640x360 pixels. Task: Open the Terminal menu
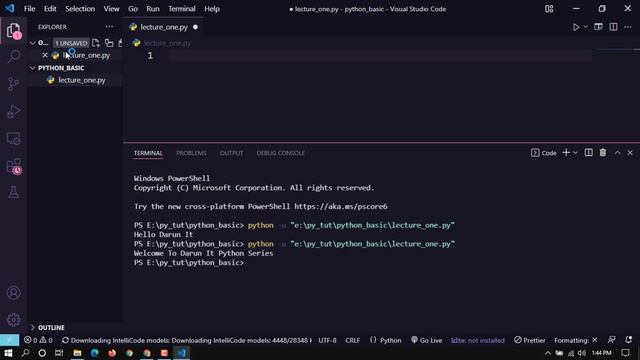click(182, 9)
